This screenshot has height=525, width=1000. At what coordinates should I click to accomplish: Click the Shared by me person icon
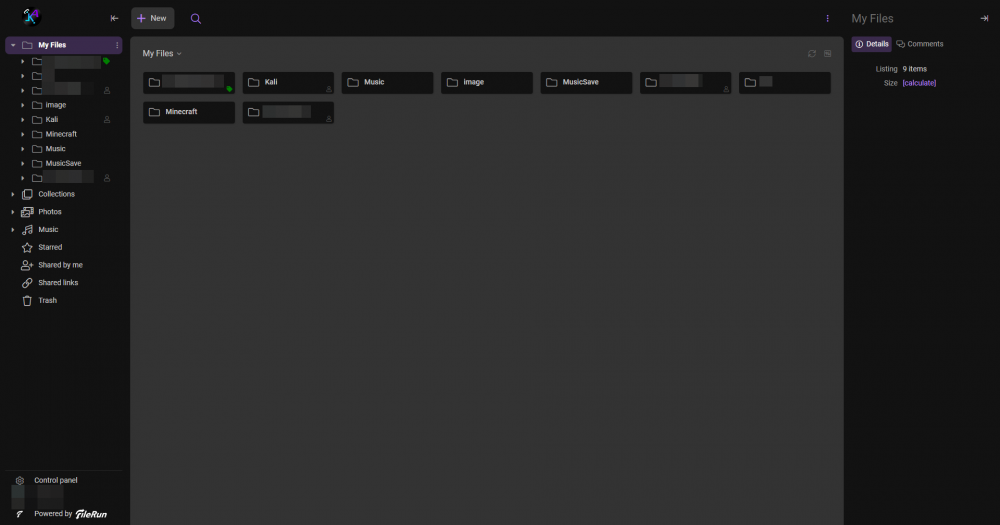click(27, 265)
